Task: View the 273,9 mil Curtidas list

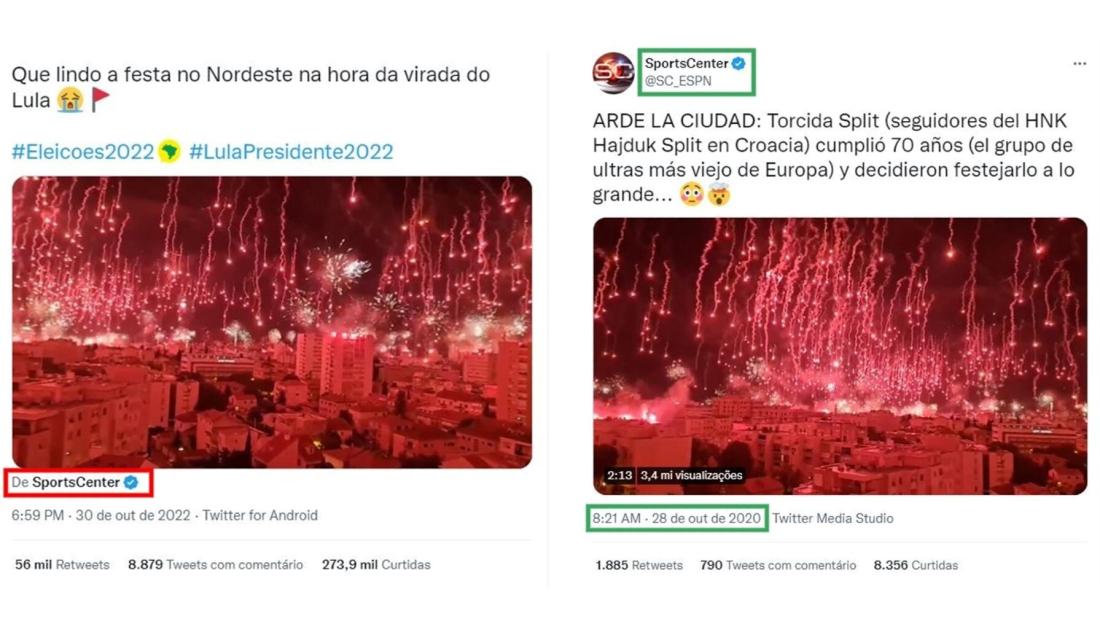Action: (376, 564)
